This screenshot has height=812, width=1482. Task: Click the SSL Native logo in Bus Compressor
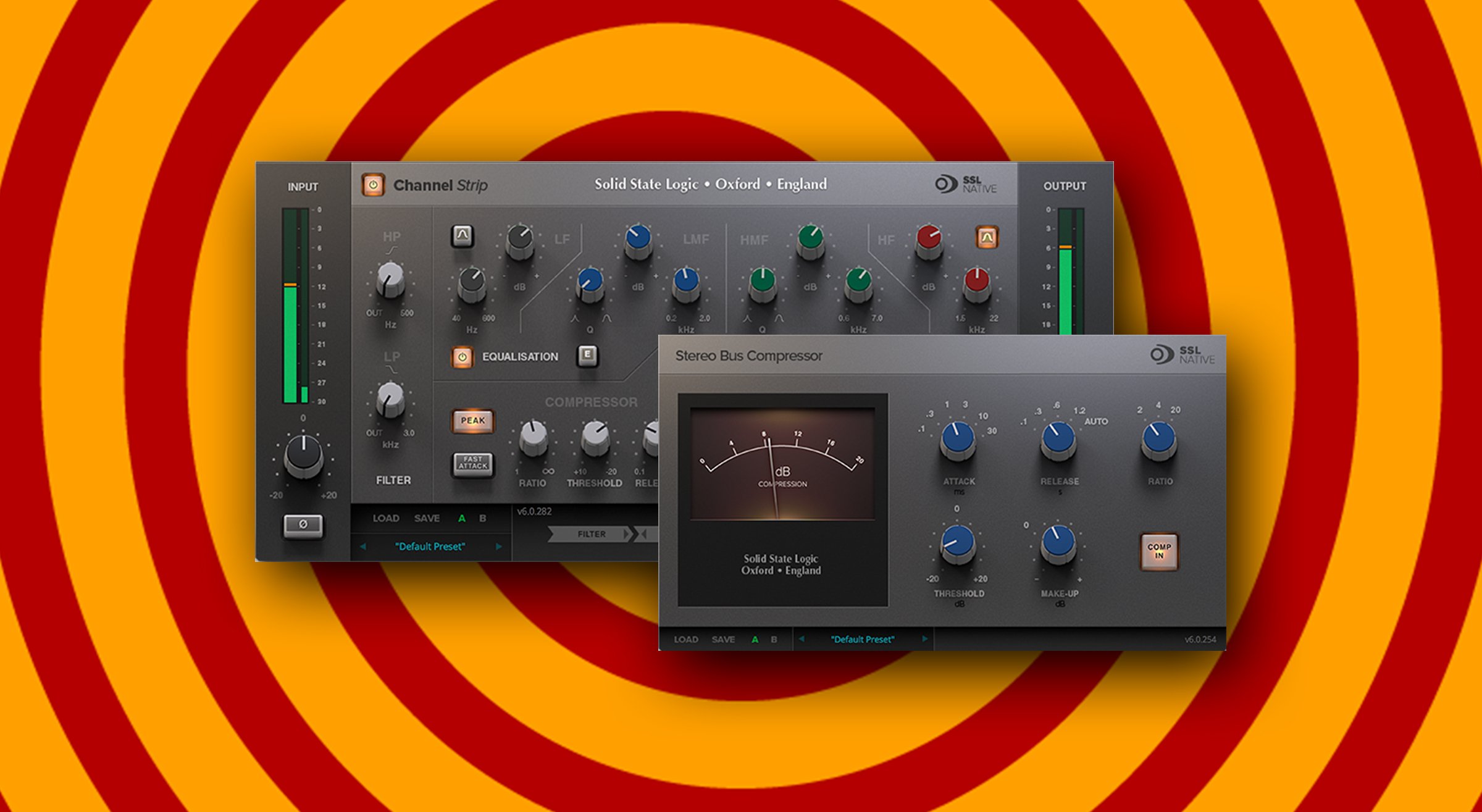[1183, 355]
